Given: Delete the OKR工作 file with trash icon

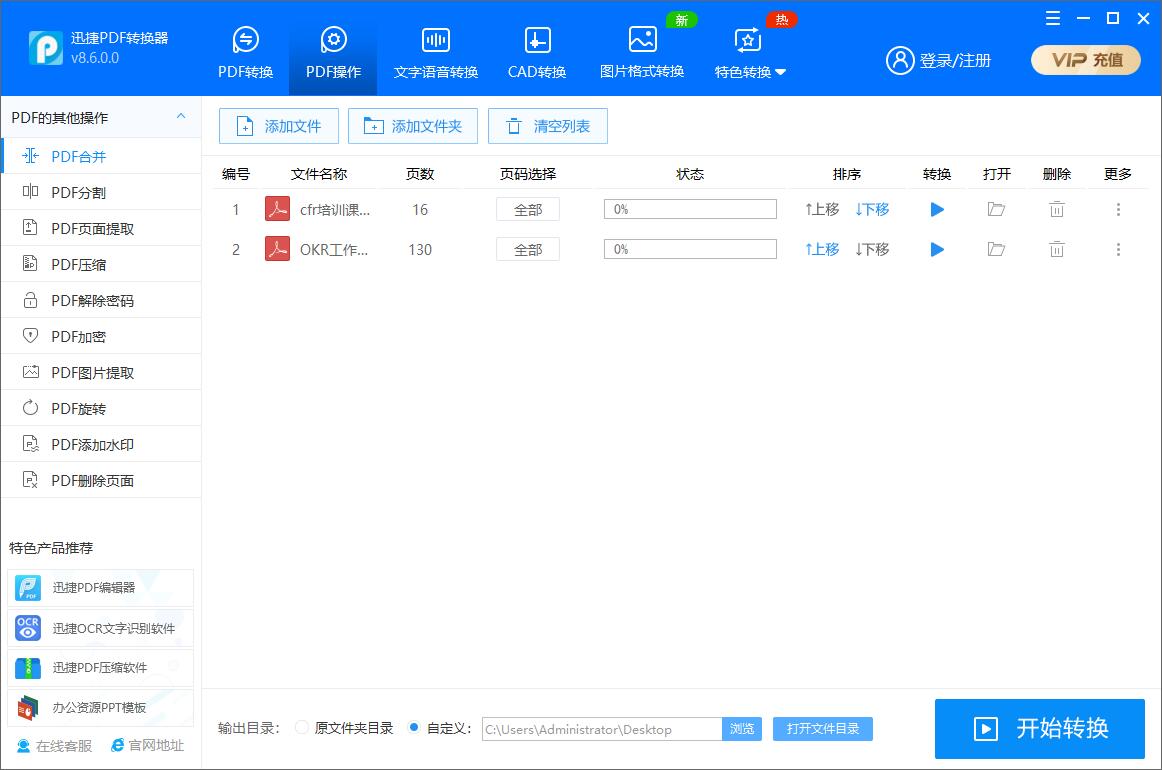Looking at the screenshot, I should click(1056, 249).
